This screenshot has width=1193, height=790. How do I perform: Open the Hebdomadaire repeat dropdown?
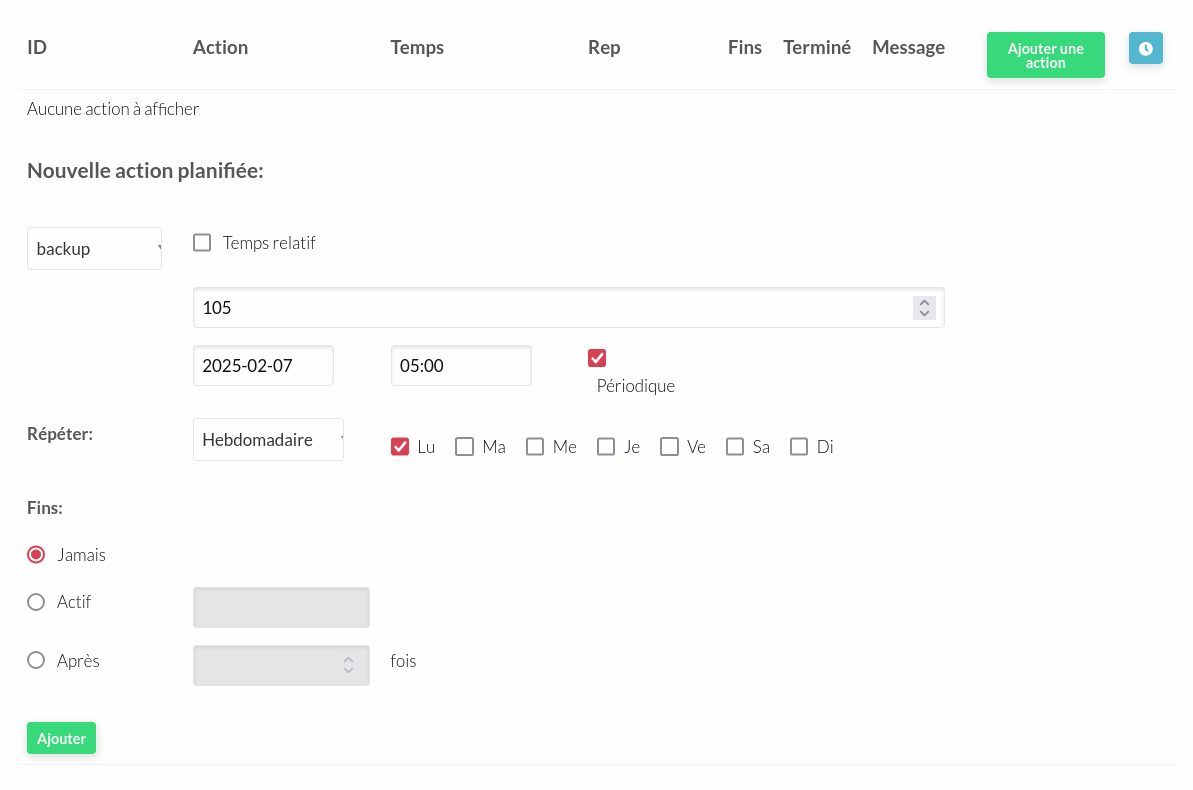(x=268, y=440)
